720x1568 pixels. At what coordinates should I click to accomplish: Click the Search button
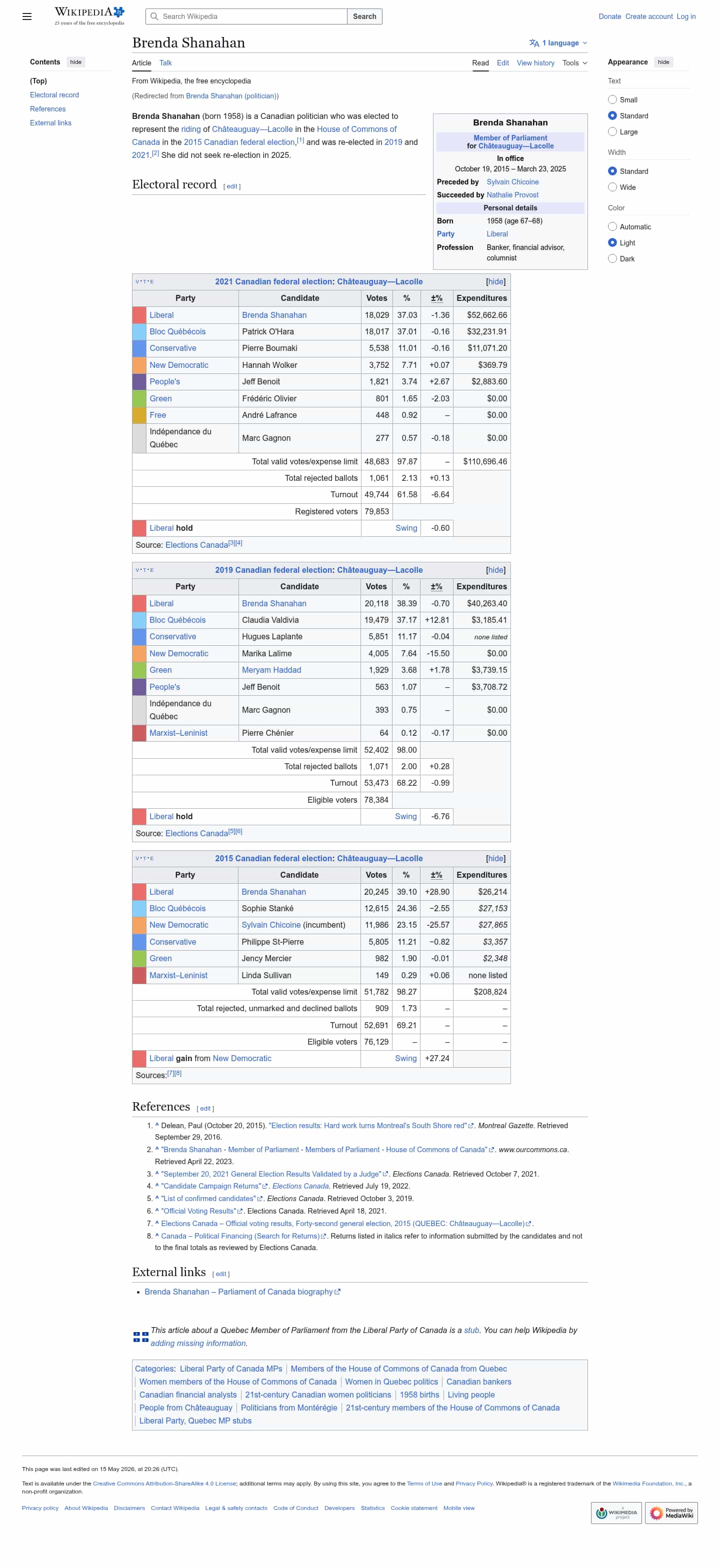coord(364,16)
